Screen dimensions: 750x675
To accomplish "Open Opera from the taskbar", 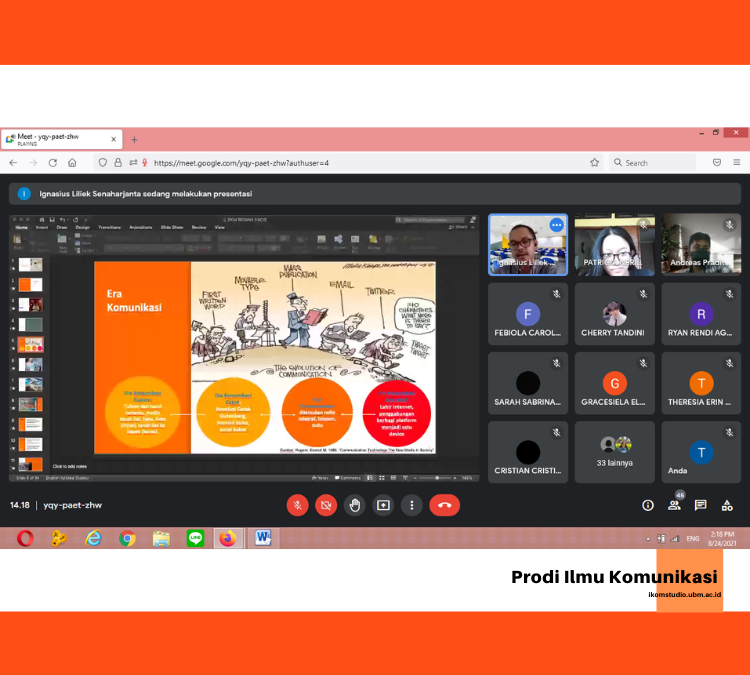I will (x=25, y=539).
